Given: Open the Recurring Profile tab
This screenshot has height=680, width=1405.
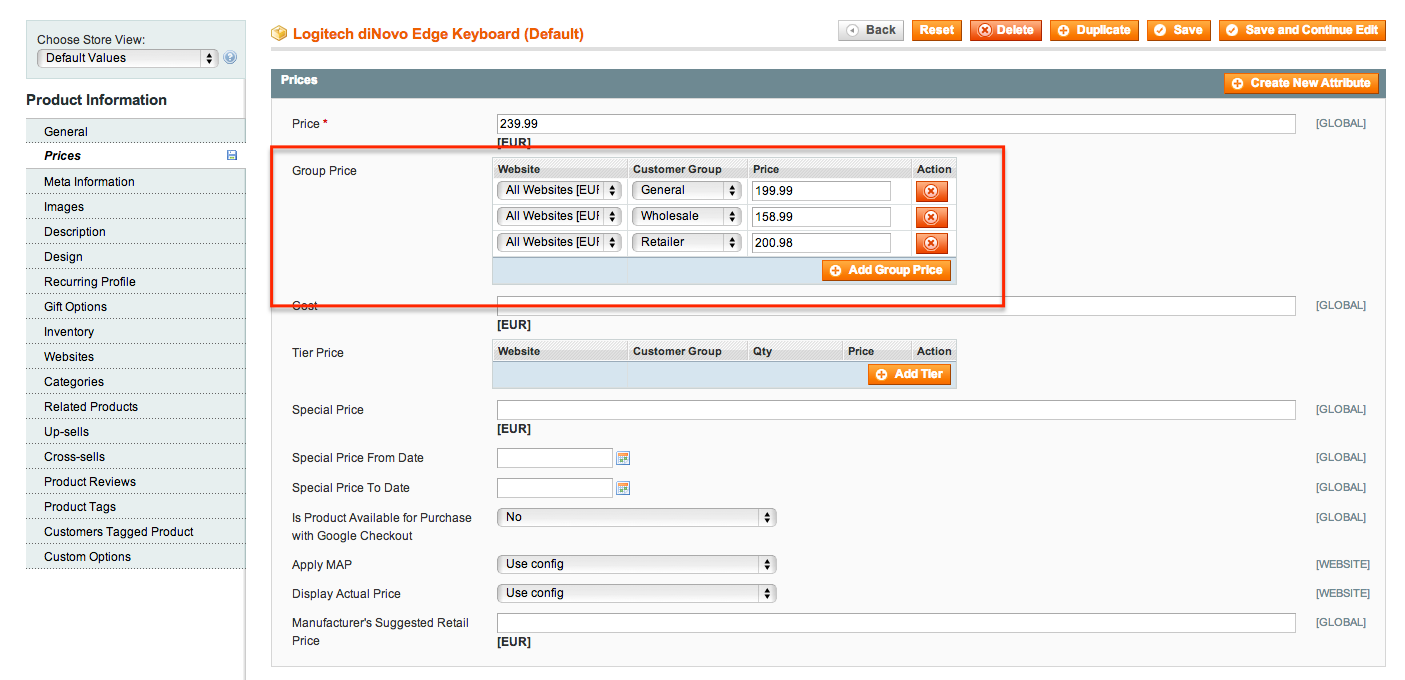Looking at the screenshot, I should (x=135, y=281).
